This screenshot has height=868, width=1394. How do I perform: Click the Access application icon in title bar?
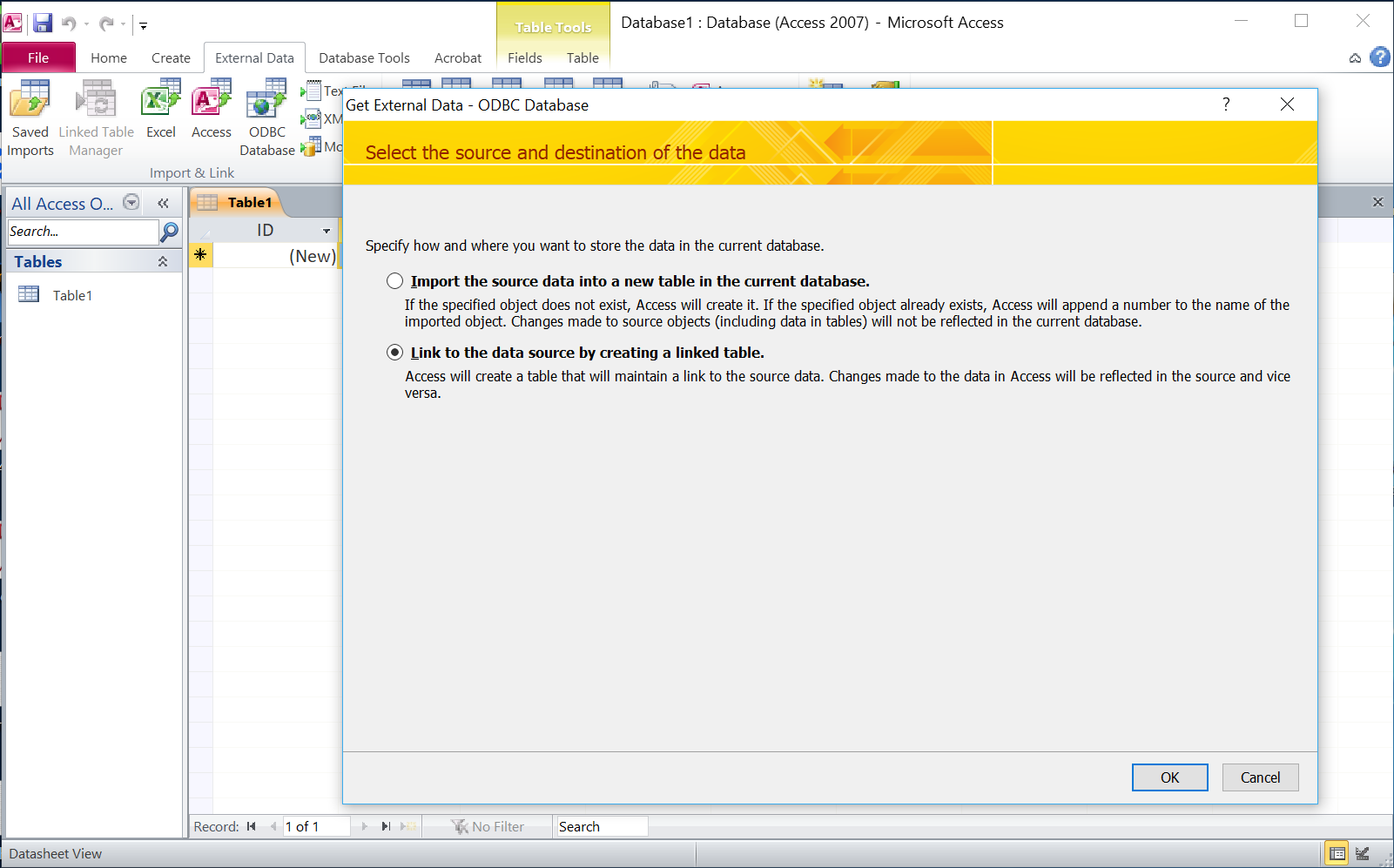pyautogui.click(x=13, y=23)
